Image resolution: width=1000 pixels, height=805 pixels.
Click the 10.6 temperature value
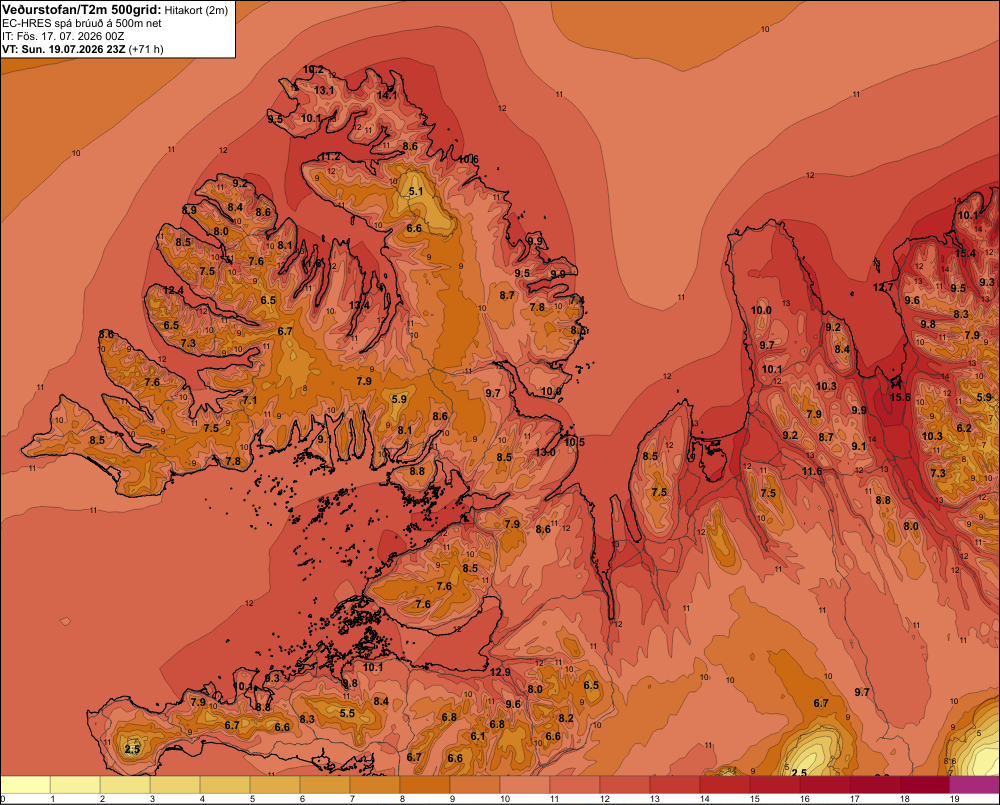468,159
